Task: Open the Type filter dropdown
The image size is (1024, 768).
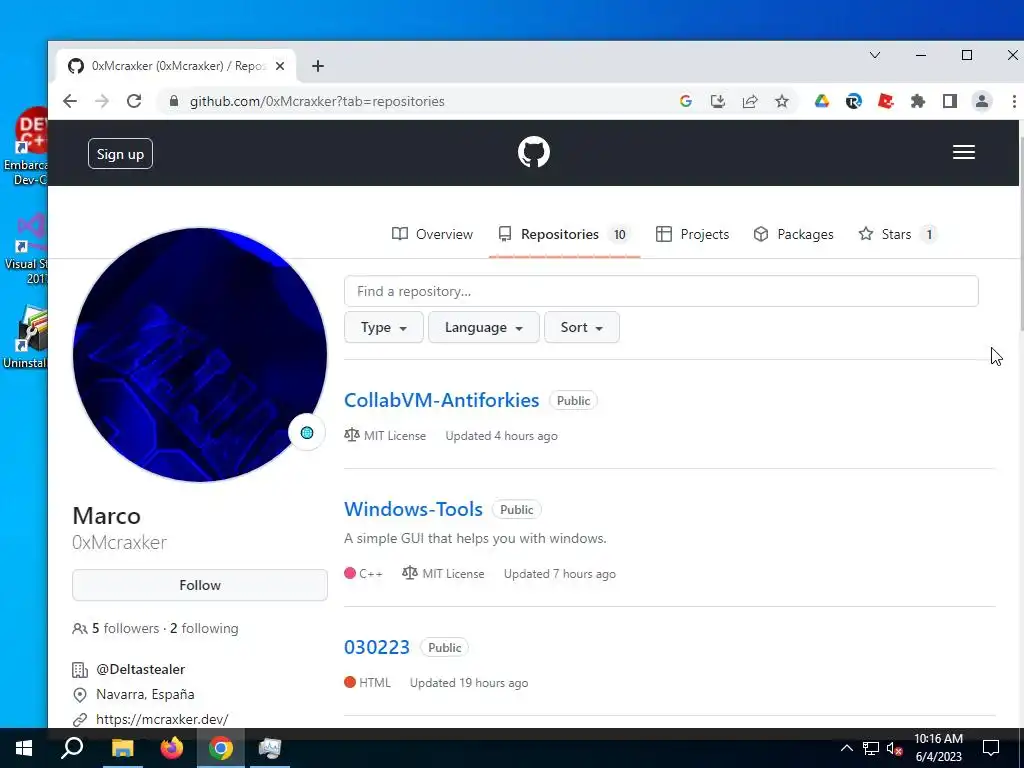Action: click(x=384, y=327)
